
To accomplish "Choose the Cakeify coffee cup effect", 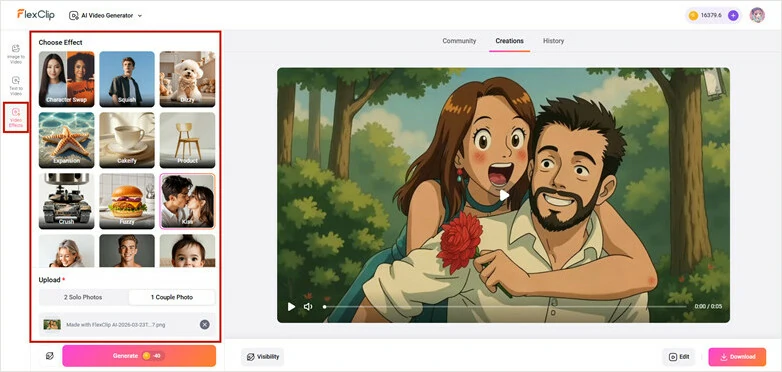I will [127, 140].
